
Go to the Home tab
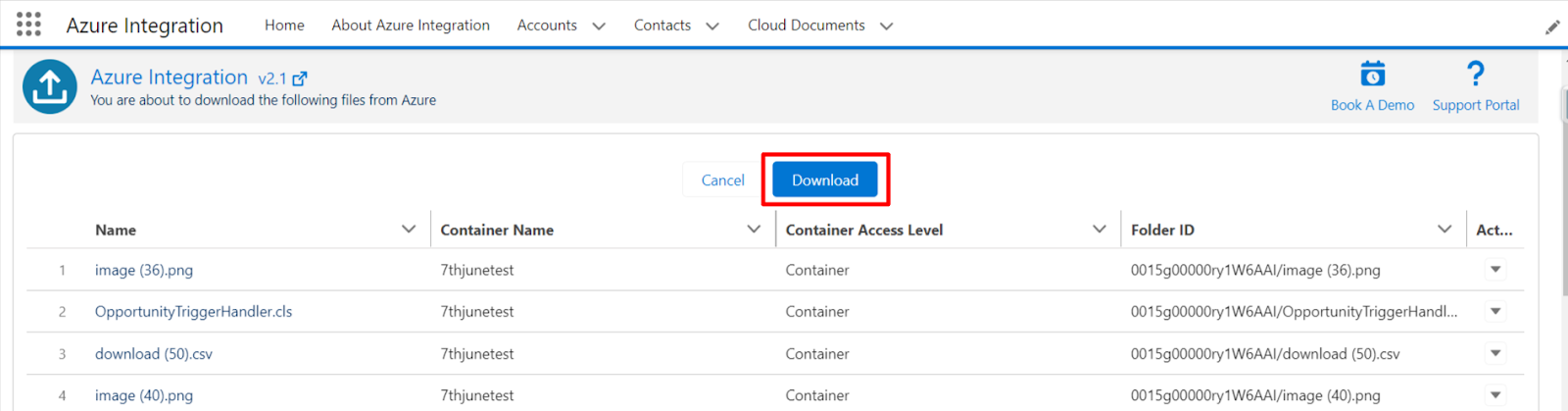(284, 26)
